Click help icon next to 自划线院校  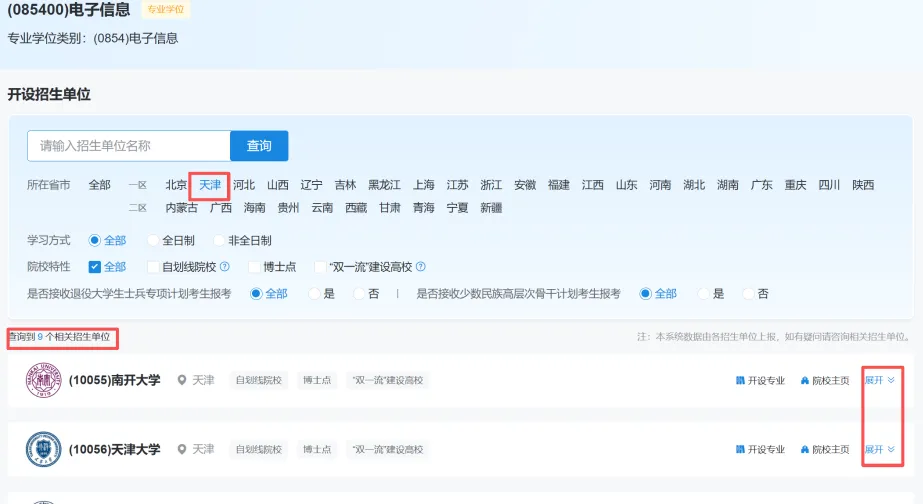point(224,267)
